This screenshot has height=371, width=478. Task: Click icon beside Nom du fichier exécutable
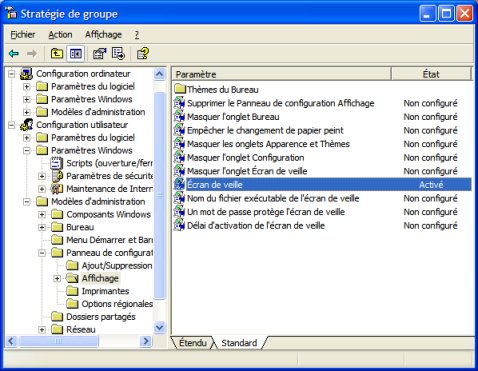coord(180,198)
